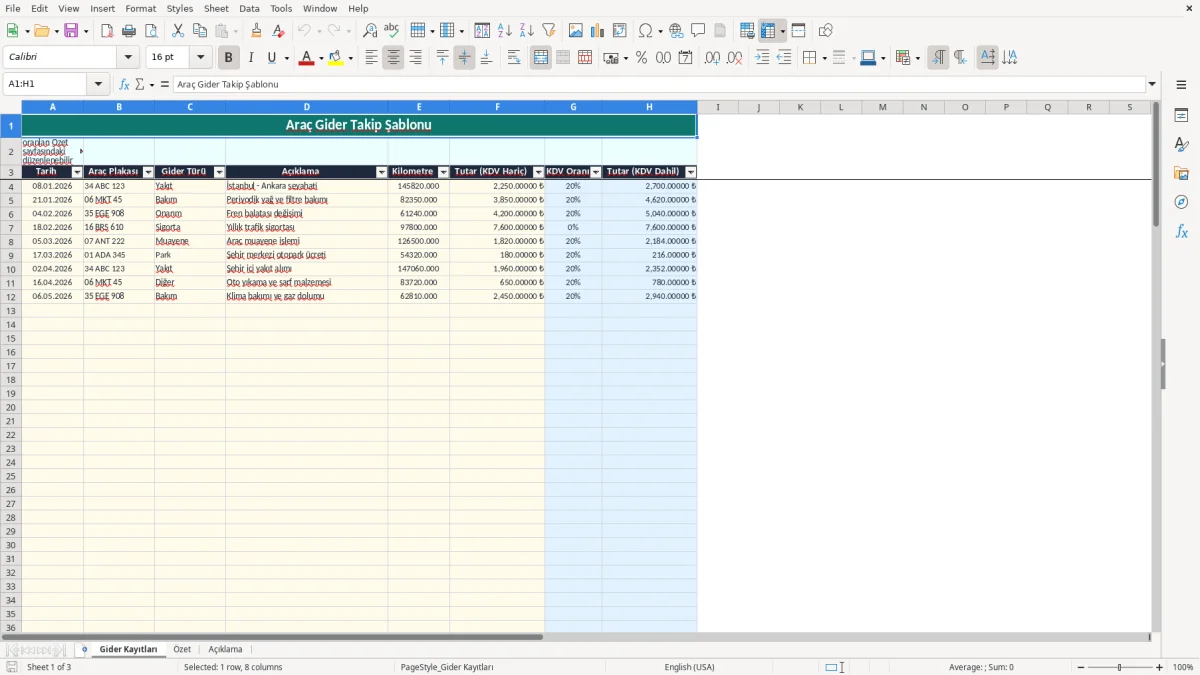The height and width of the screenshot is (675, 1200).
Task: Open the KDV Oranı filter dropdown
Action: [596, 173]
